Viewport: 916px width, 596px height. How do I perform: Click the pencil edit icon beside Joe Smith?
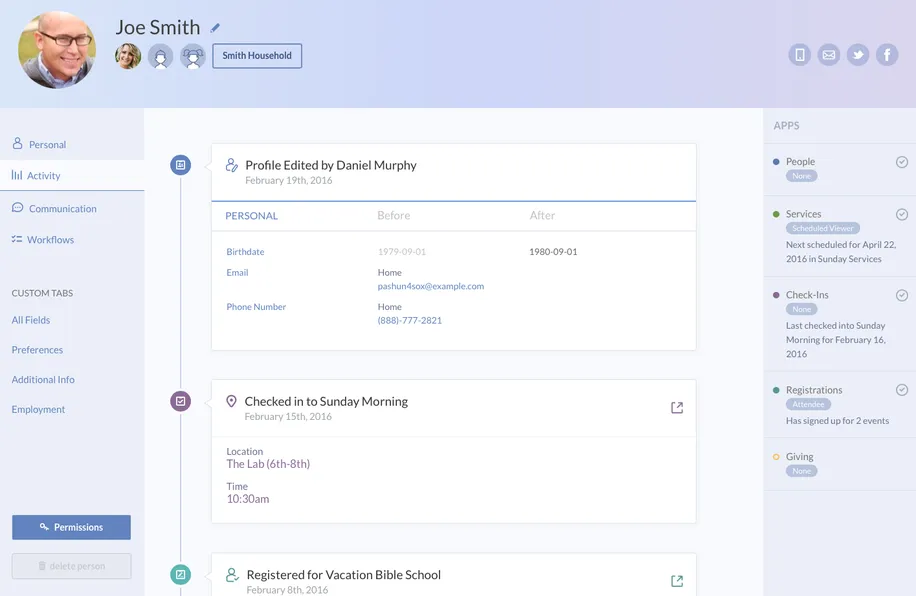click(215, 28)
